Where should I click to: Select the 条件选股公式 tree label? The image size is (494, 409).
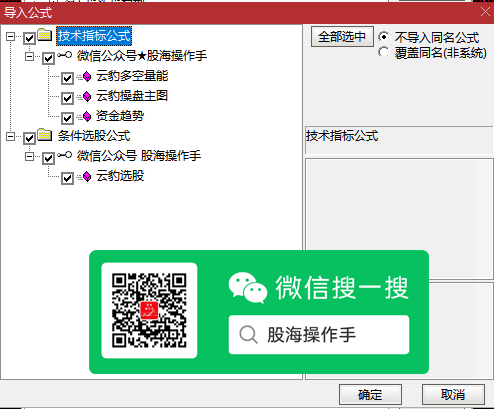tap(94, 136)
